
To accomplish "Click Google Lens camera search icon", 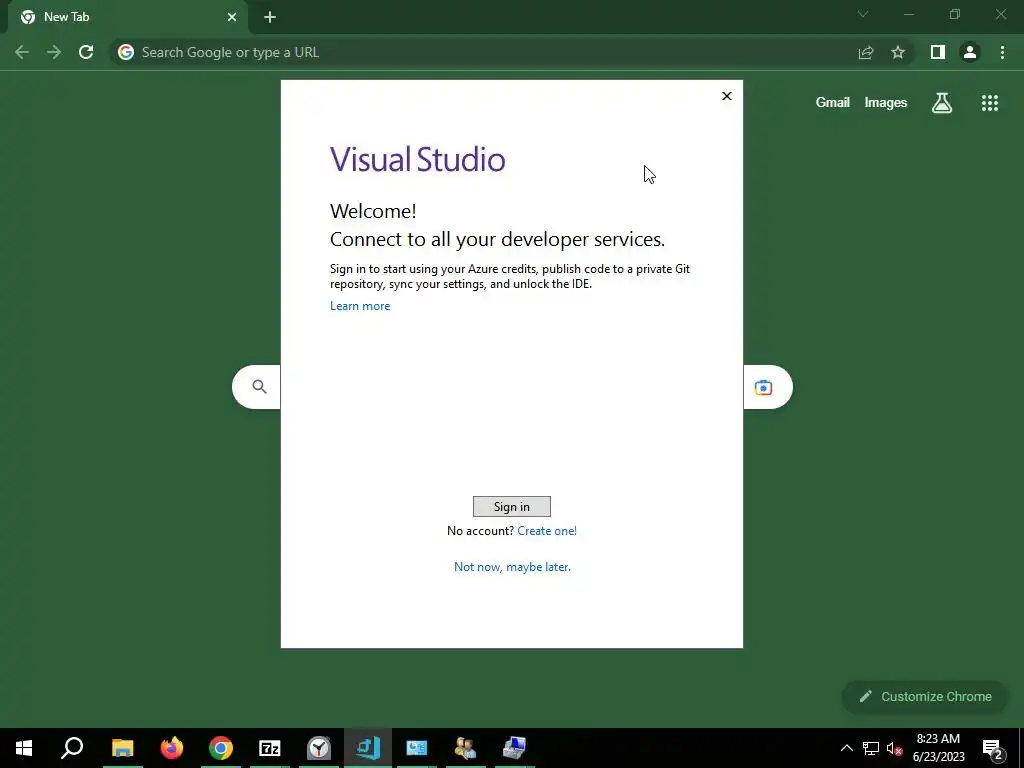I will click(763, 387).
